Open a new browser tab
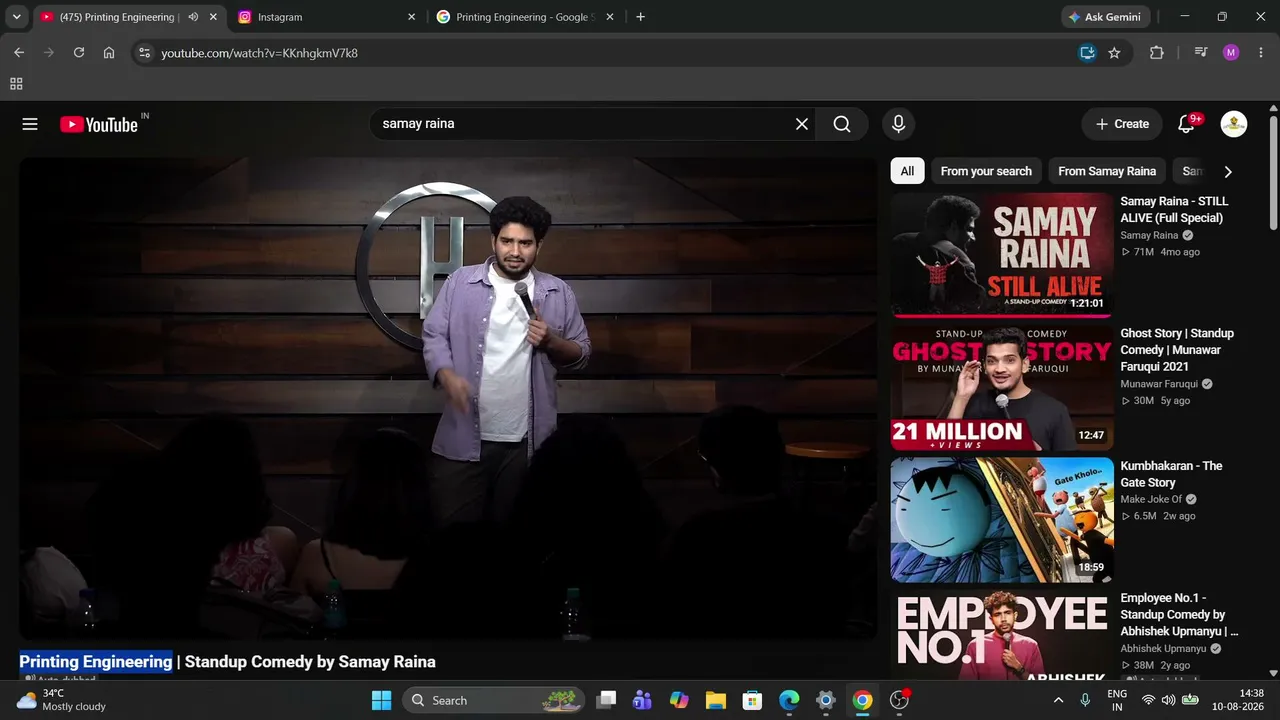This screenshot has width=1280, height=720. click(x=640, y=17)
